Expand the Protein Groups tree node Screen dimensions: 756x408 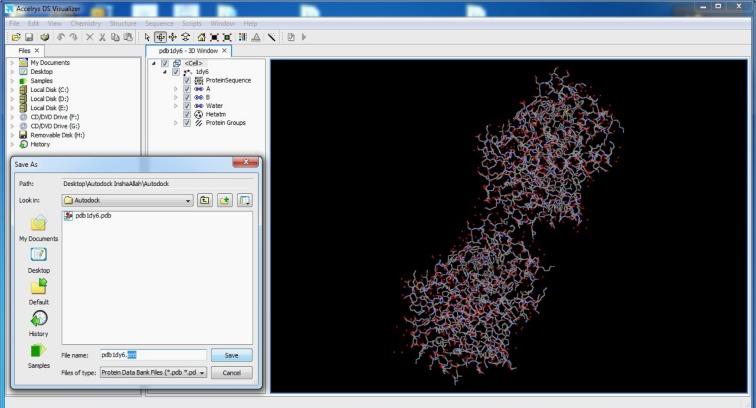point(176,123)
